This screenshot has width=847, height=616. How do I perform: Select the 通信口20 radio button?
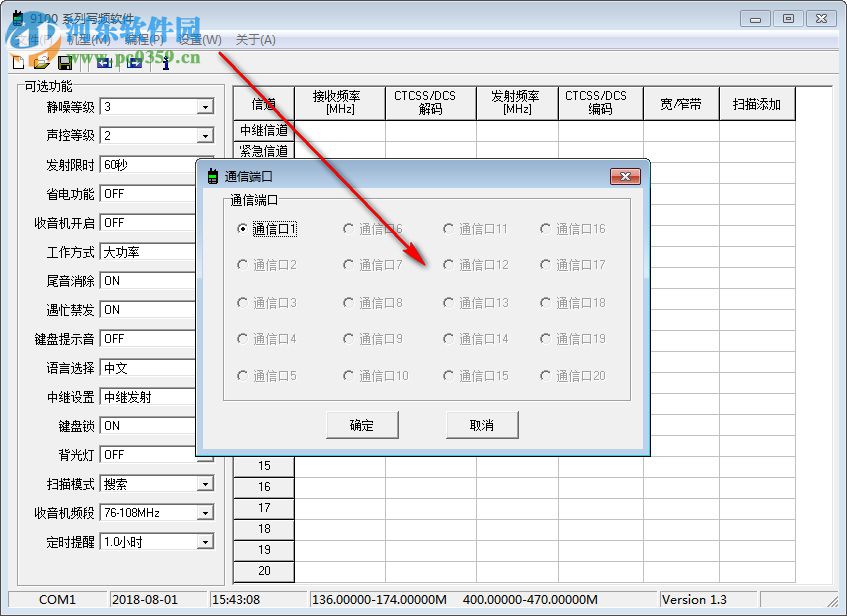pos(573,376)
